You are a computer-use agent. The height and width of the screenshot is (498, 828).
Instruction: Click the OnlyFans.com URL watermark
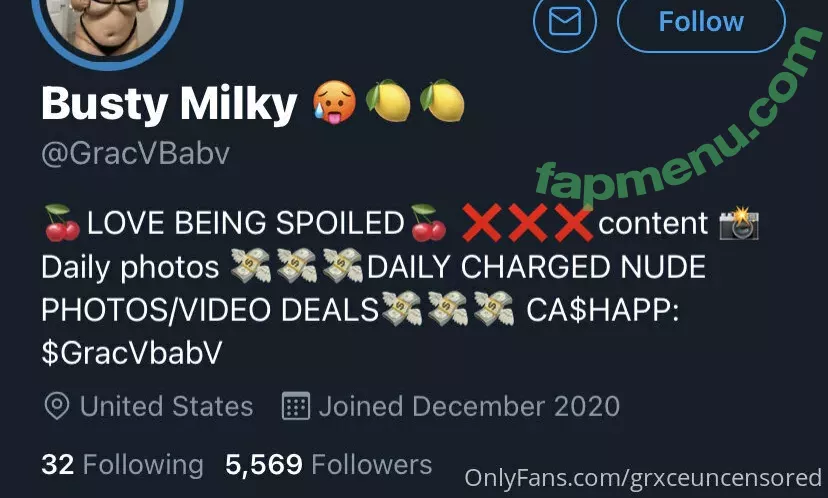[x=643, y=478]
